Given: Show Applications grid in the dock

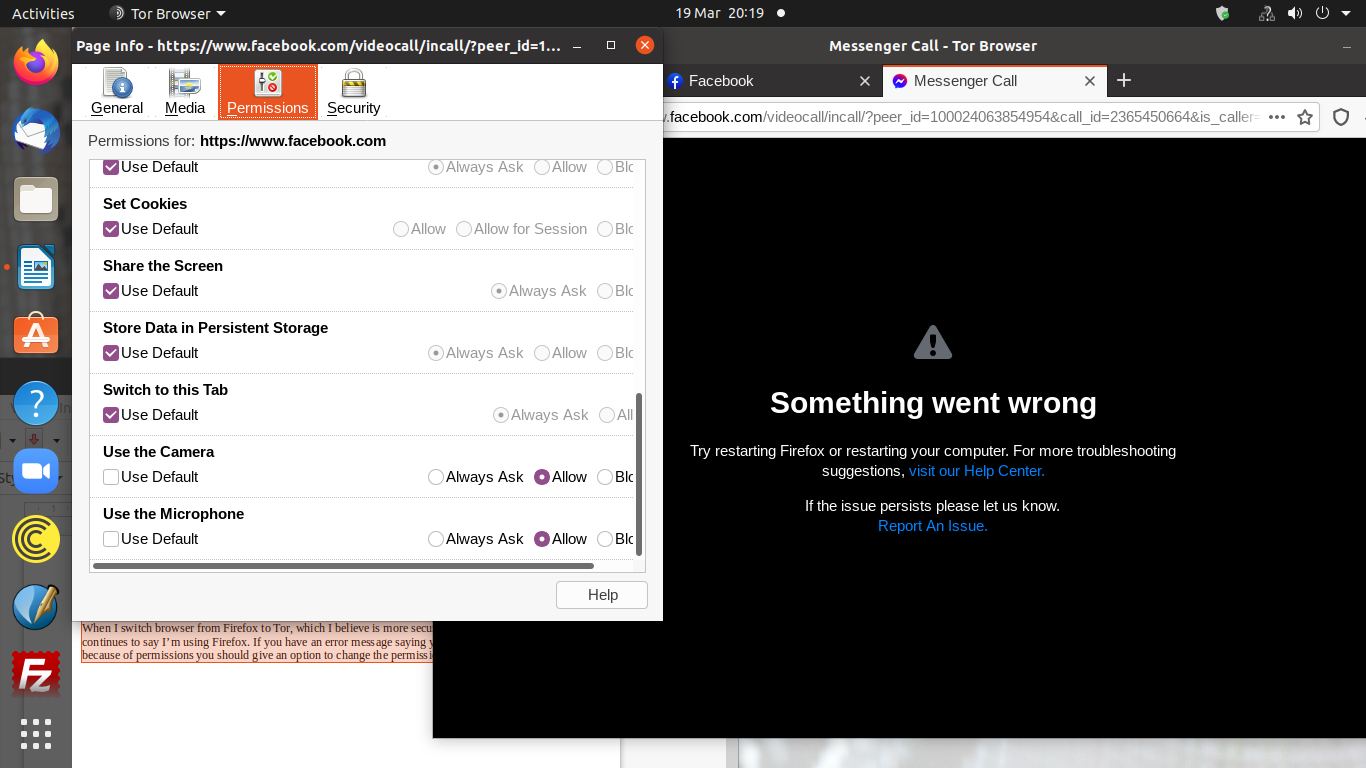Looking at the screenshot, I should tap(36, 734).
